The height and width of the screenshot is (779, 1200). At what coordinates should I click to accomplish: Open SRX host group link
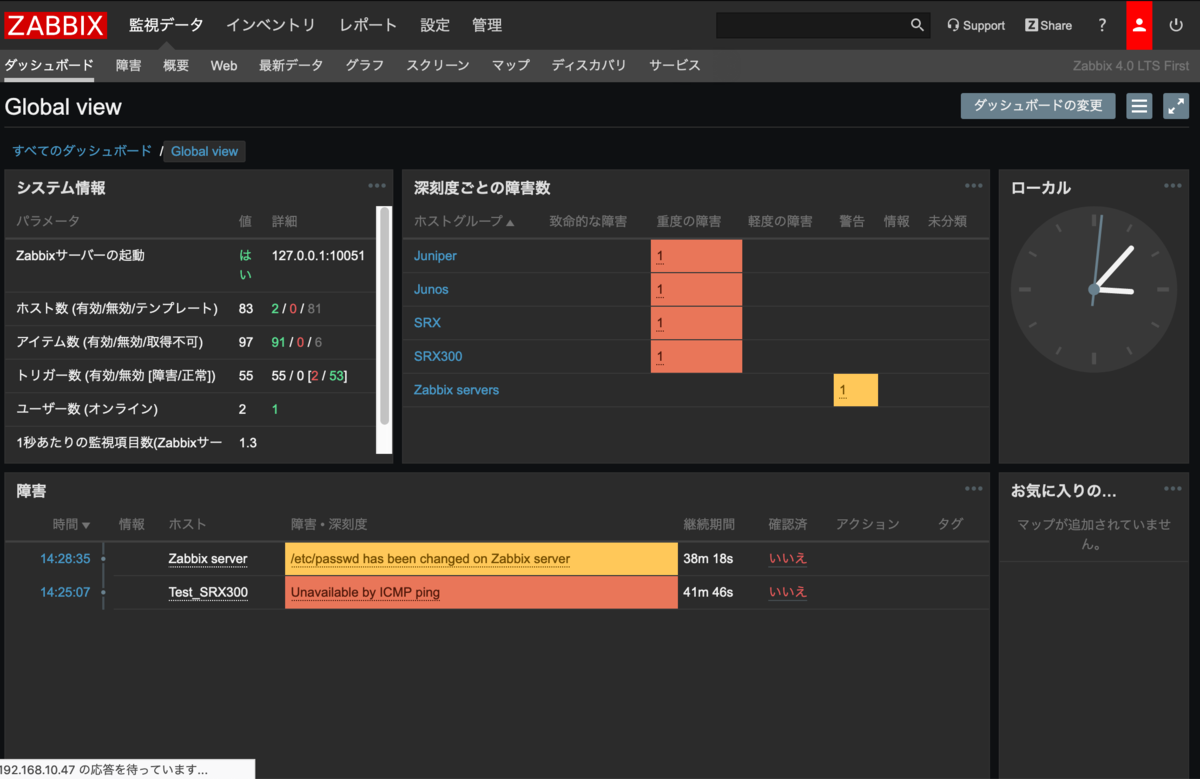(427, 323)
